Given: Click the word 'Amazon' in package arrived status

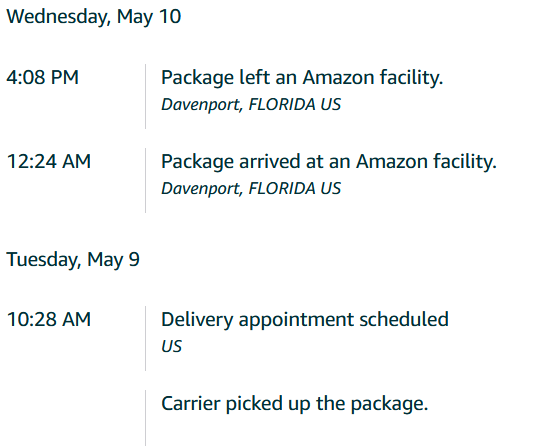Looking at the screenshot, I should tap(391, 162).
